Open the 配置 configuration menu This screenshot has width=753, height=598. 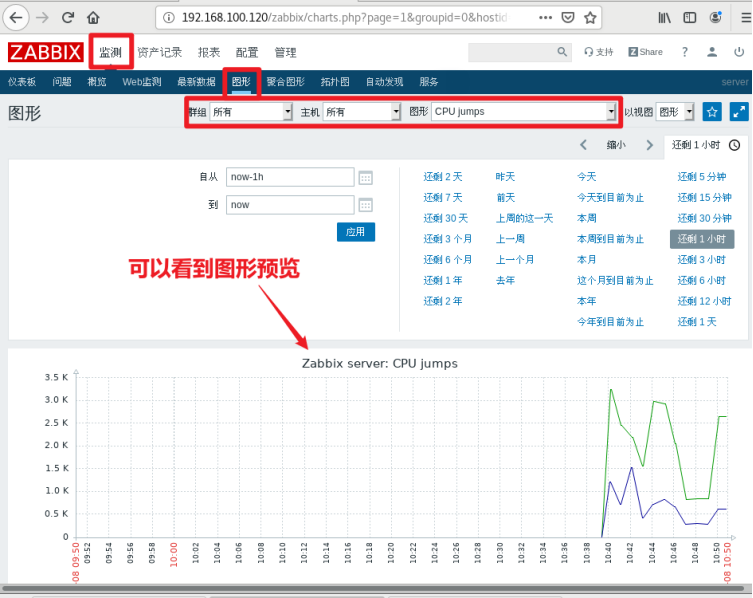click(x=247, y=52)
